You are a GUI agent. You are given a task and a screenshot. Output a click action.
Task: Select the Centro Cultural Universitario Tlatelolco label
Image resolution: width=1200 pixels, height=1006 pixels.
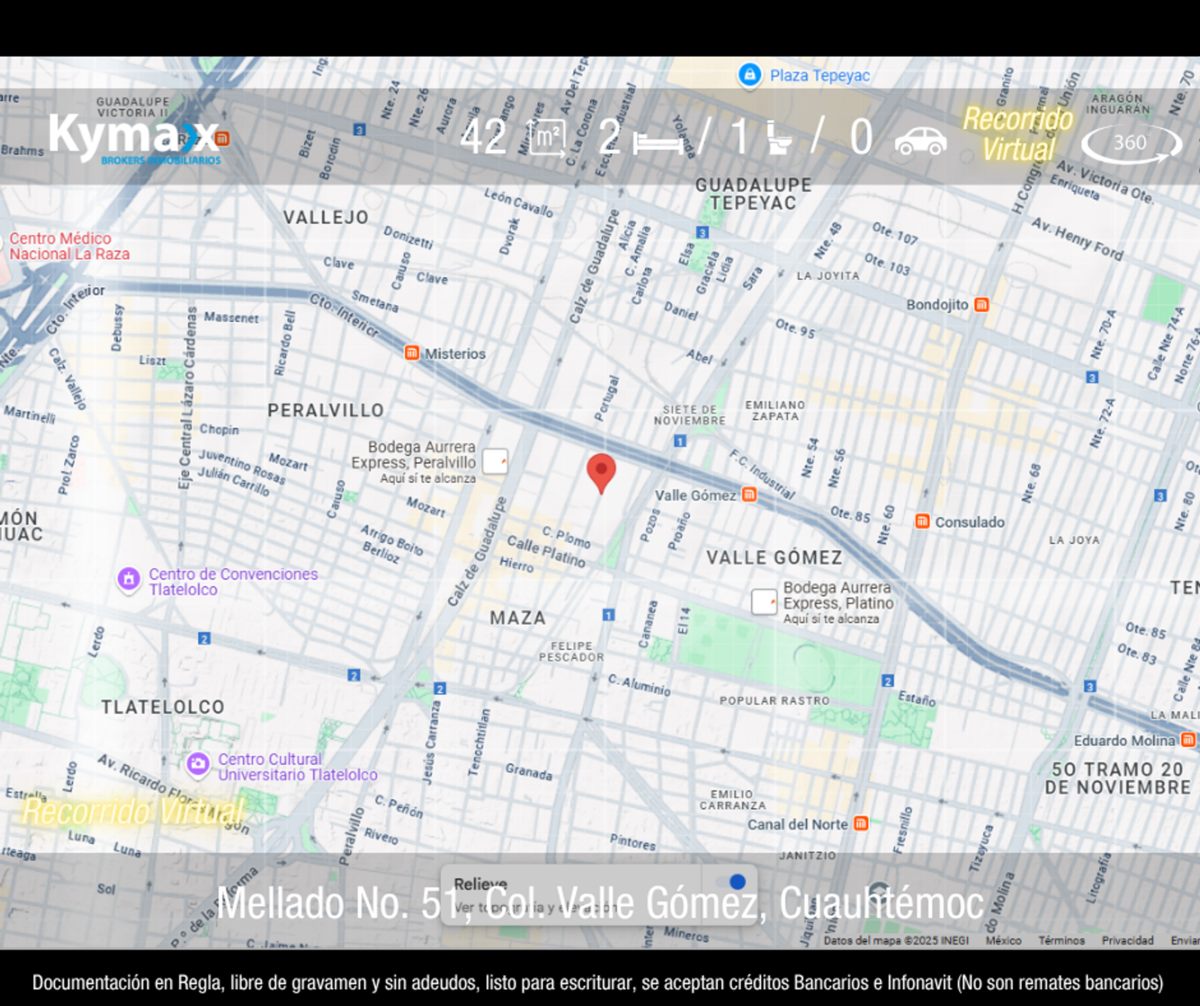coord(298,767)
